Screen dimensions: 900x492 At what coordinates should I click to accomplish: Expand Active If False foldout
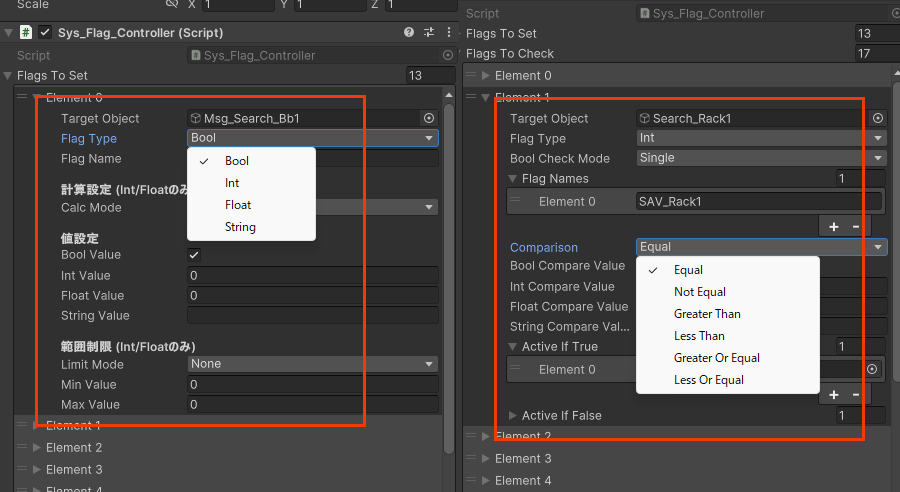coord(514,415)
